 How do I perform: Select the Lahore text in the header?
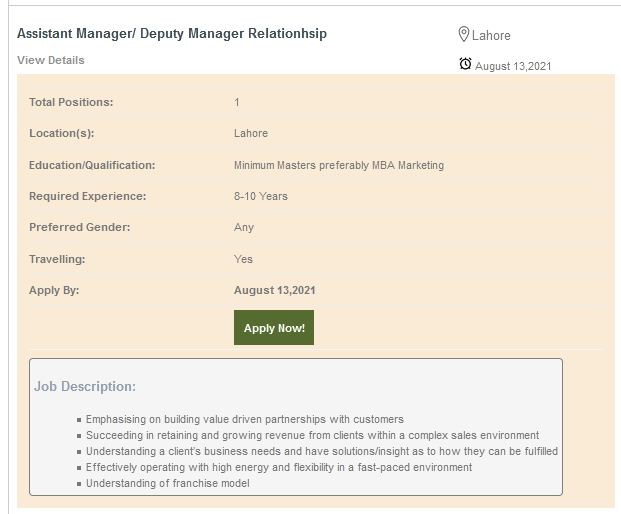coord(491,36)
